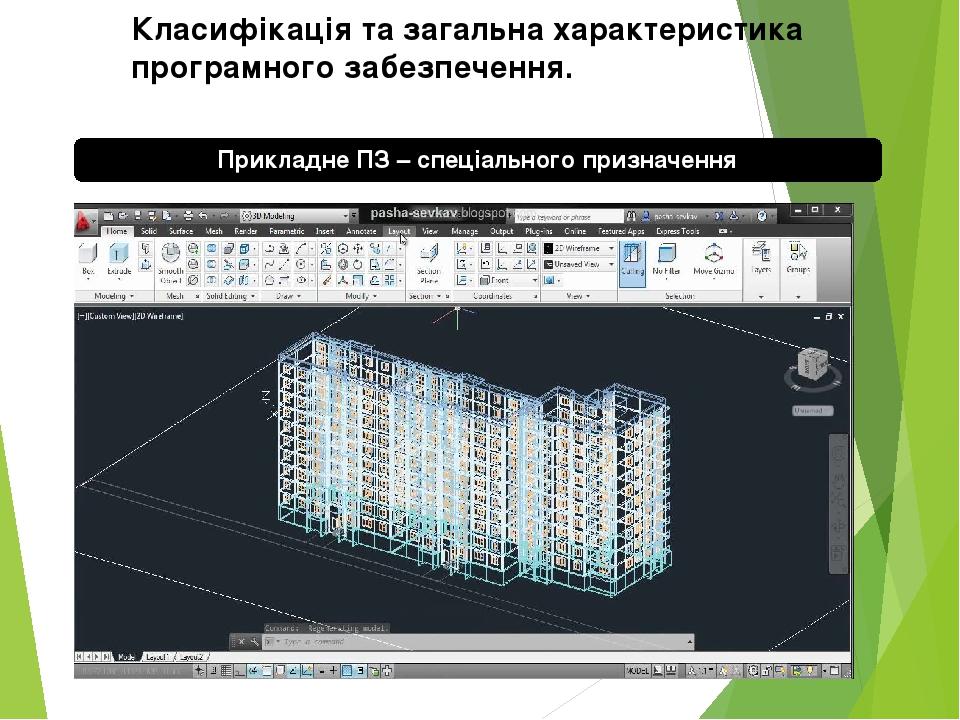The height and width of the screenshot is (720, 960).
Task: Open the Express Tools ribbon tab
Action: pyautogui.click(x=678, y=231)
